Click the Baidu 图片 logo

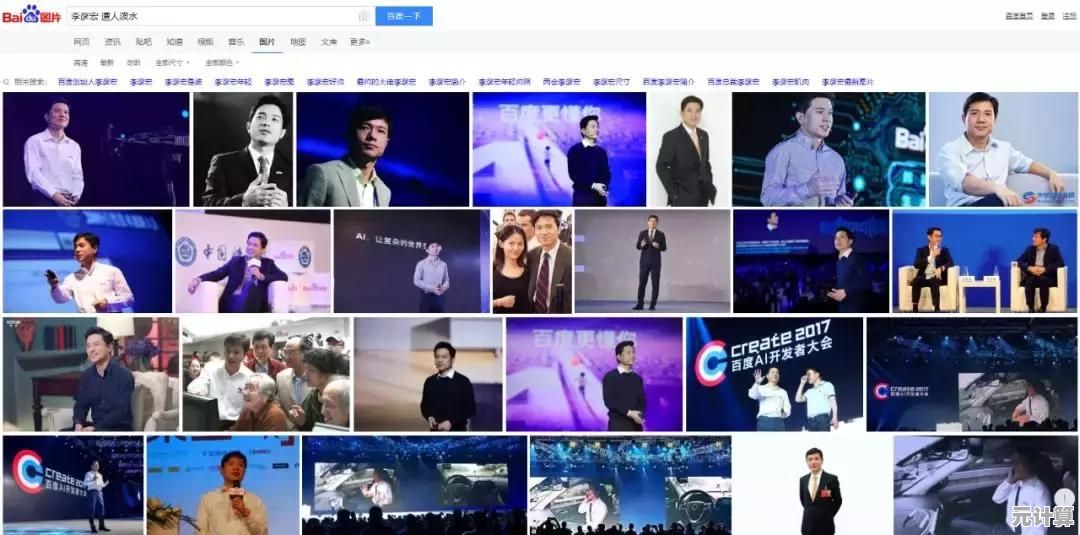(32, 15)
